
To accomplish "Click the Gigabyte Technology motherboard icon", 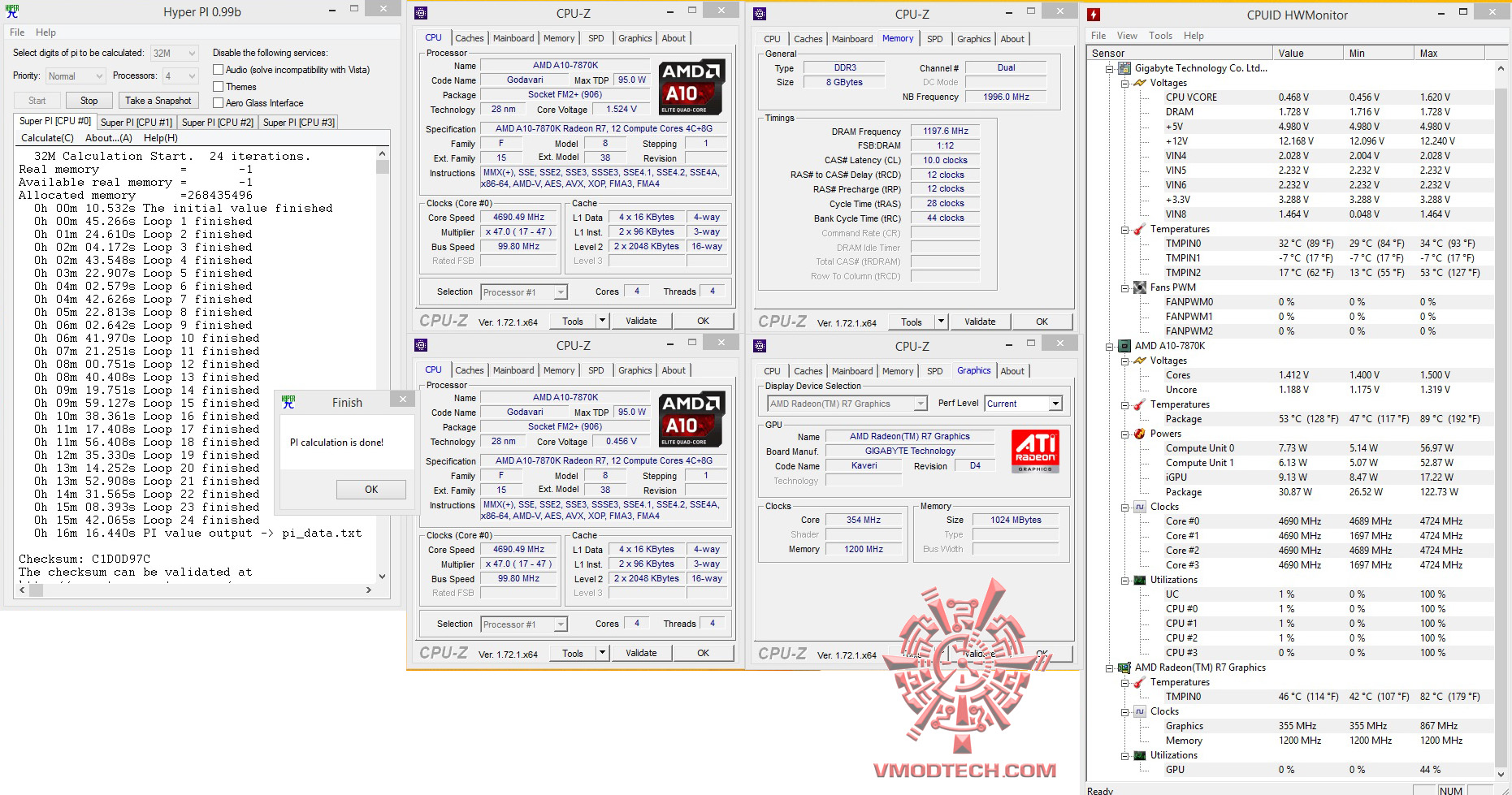I will (x=1124, y=68).
